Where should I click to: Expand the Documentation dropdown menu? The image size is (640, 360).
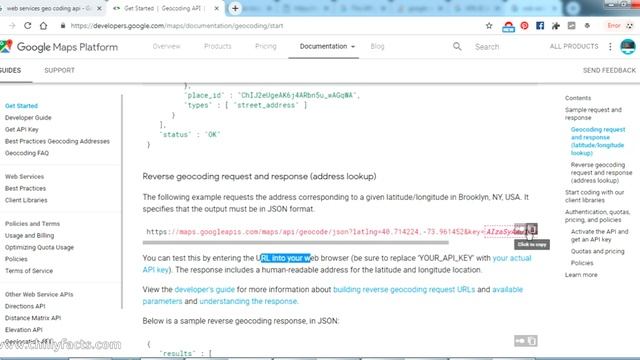(x=327, y=47)
